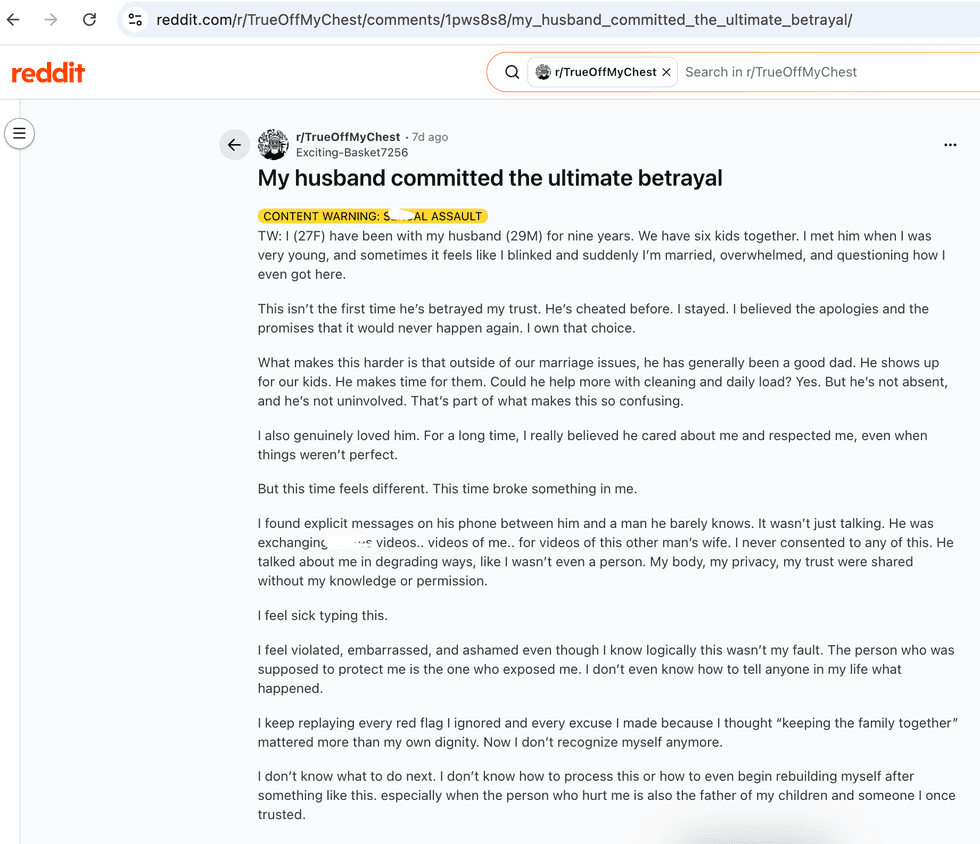View Exciting-Basket7256 user profile
980x844 pixels.
tap(352, 153)
